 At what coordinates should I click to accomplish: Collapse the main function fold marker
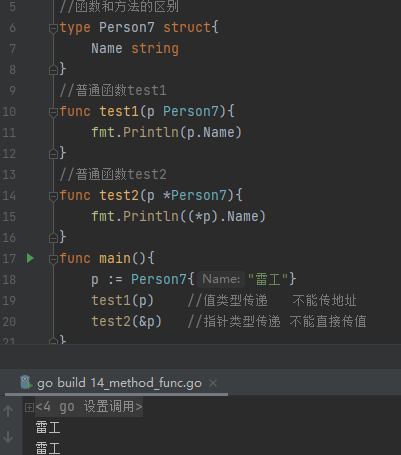point(53,259)
